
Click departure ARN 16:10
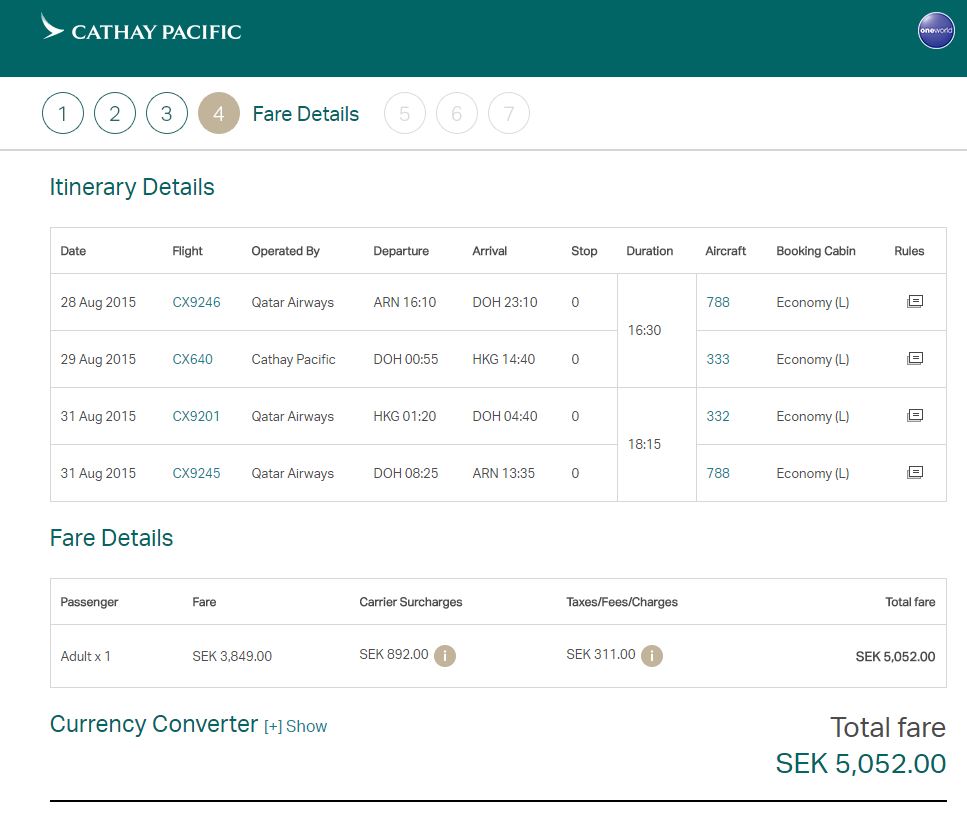click(405, 302)
